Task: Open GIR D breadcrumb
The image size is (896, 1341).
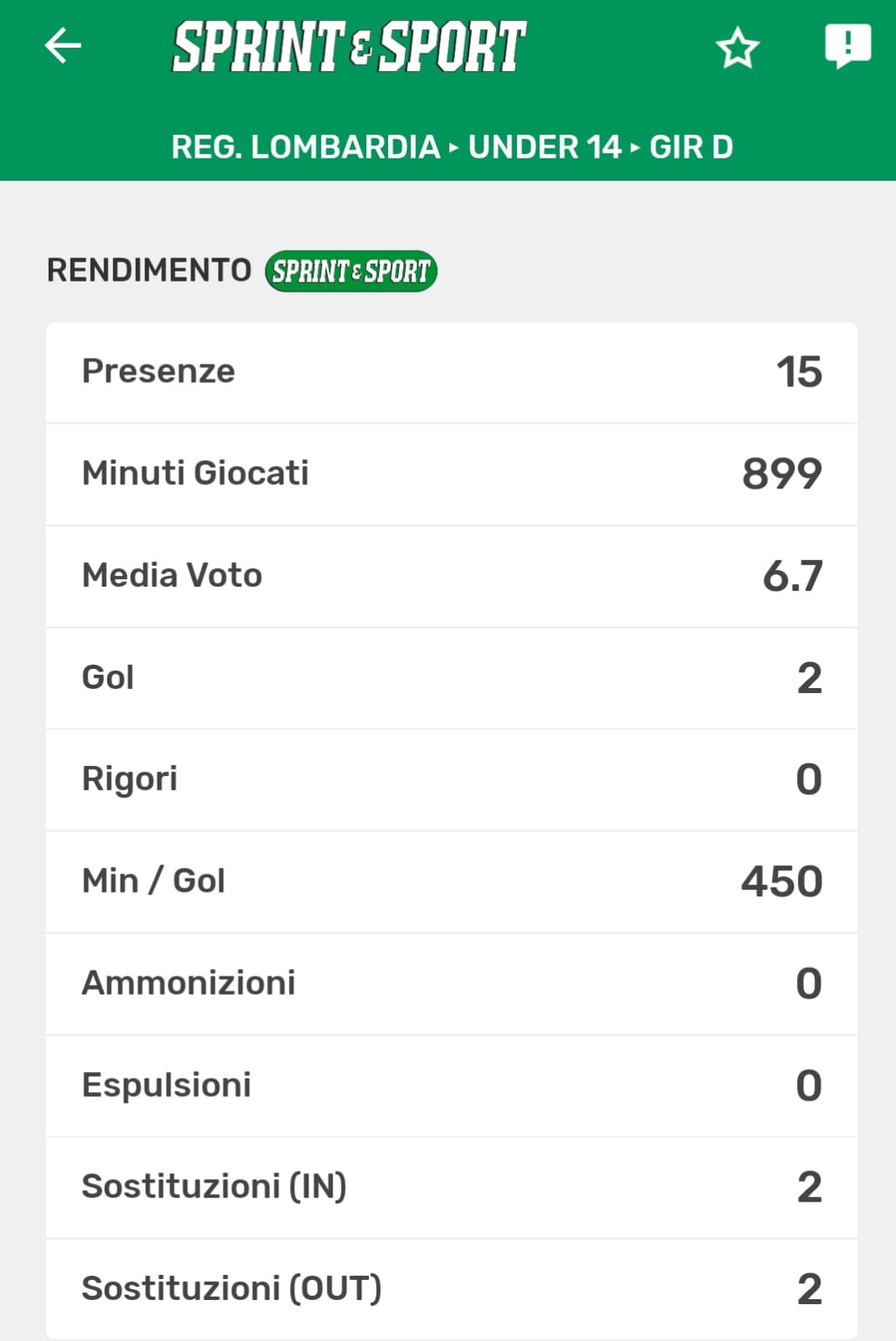Action: coord(691,148)
